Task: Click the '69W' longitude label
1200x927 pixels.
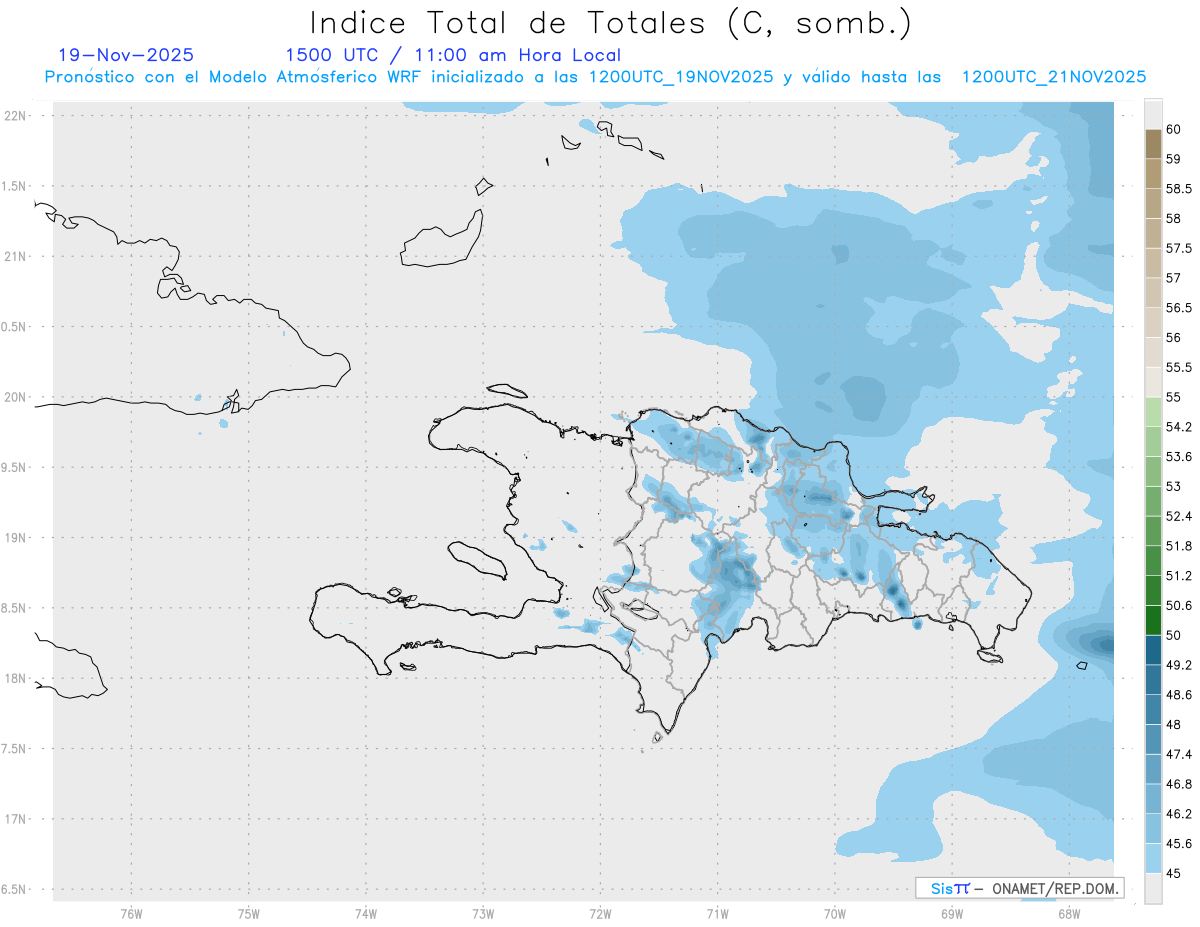Action: [952, 913]
